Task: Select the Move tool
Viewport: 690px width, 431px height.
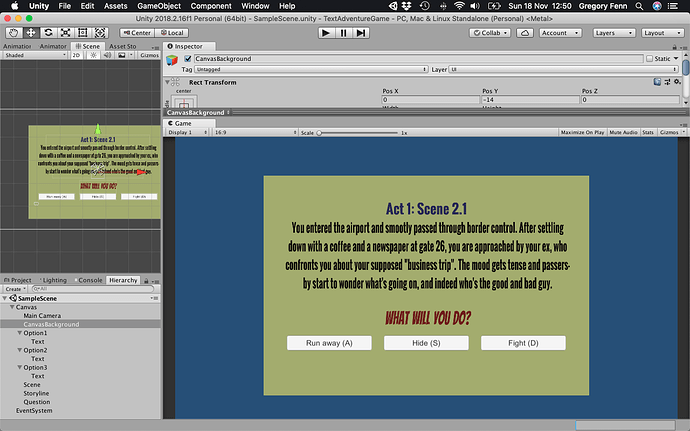Action: pos(31,33)
